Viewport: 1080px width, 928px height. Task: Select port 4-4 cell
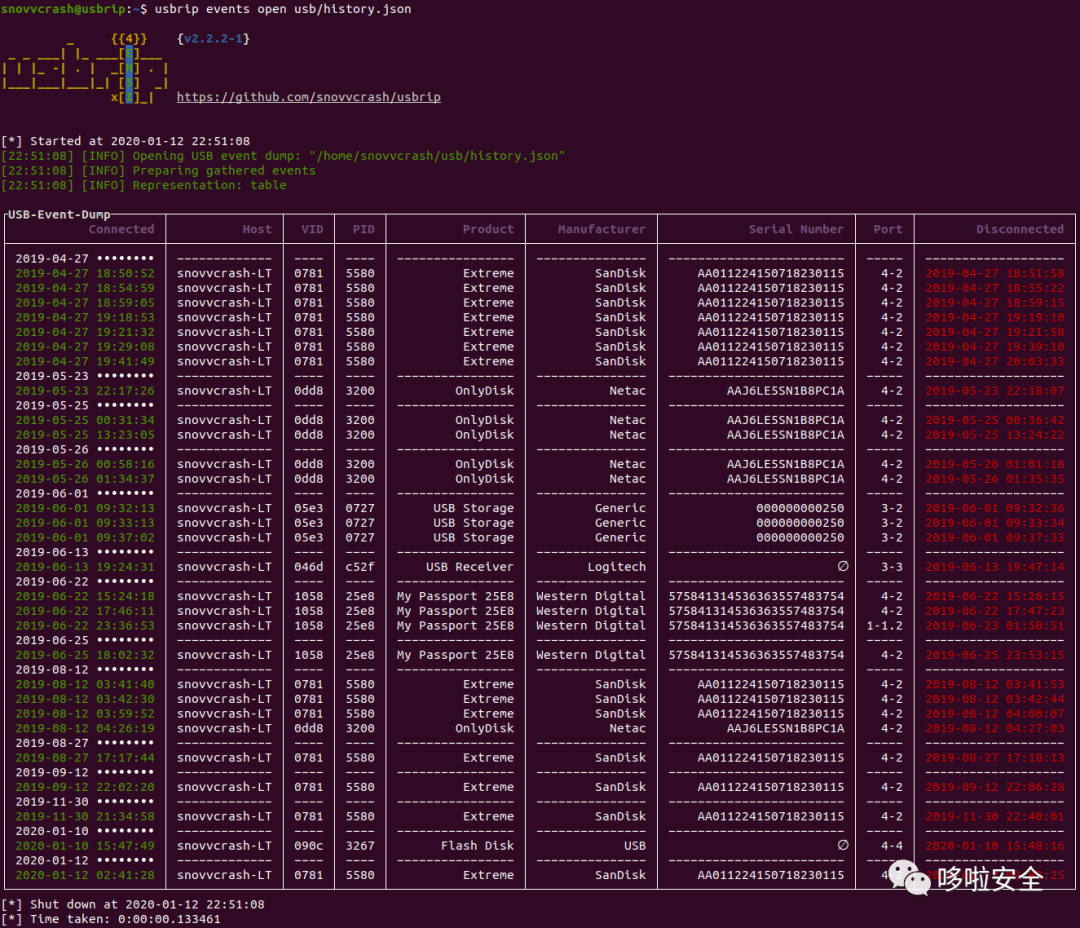tap(891, 846)
